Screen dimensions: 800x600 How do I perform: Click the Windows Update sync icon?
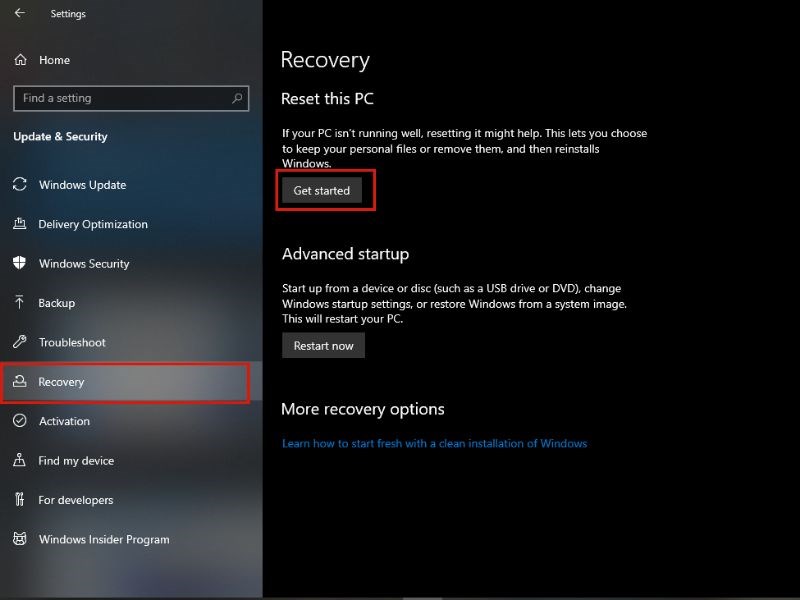pyautogui.click(x=19, y=185)
